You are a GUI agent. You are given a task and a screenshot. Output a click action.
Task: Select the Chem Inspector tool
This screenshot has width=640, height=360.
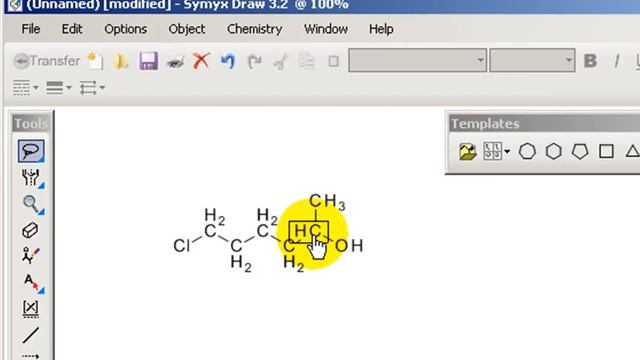coord(32,178)
